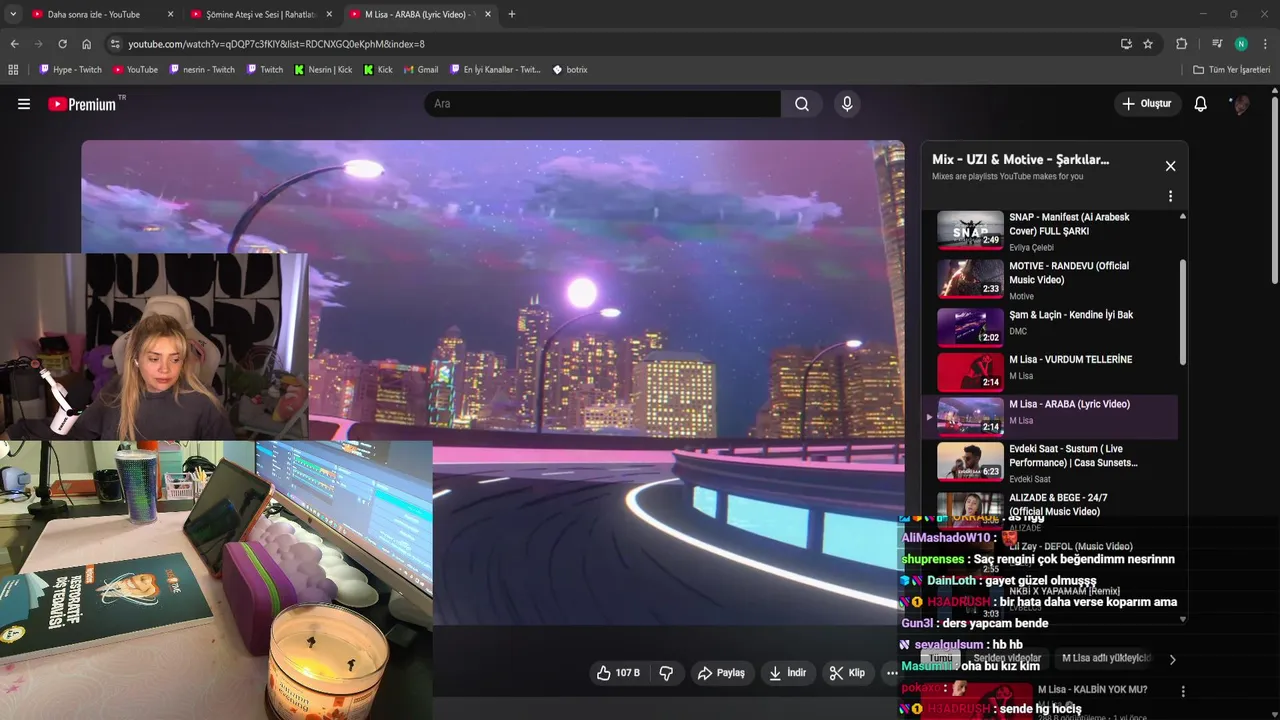
Task: Select M Lisa - ARABA (Lyric Video) entry
Action: [1050, 416]
